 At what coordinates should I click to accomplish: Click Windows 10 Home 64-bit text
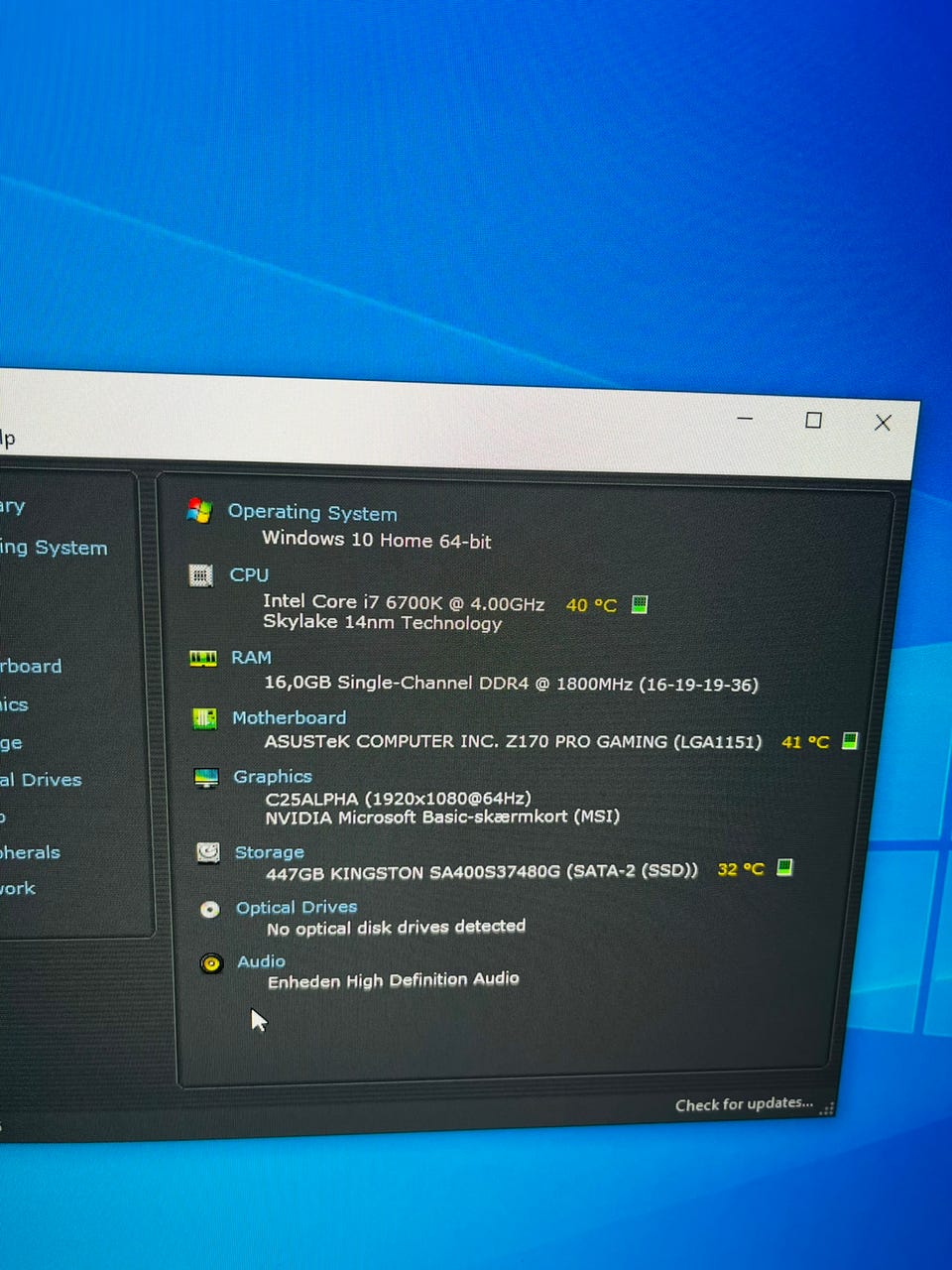pos(376,540)
